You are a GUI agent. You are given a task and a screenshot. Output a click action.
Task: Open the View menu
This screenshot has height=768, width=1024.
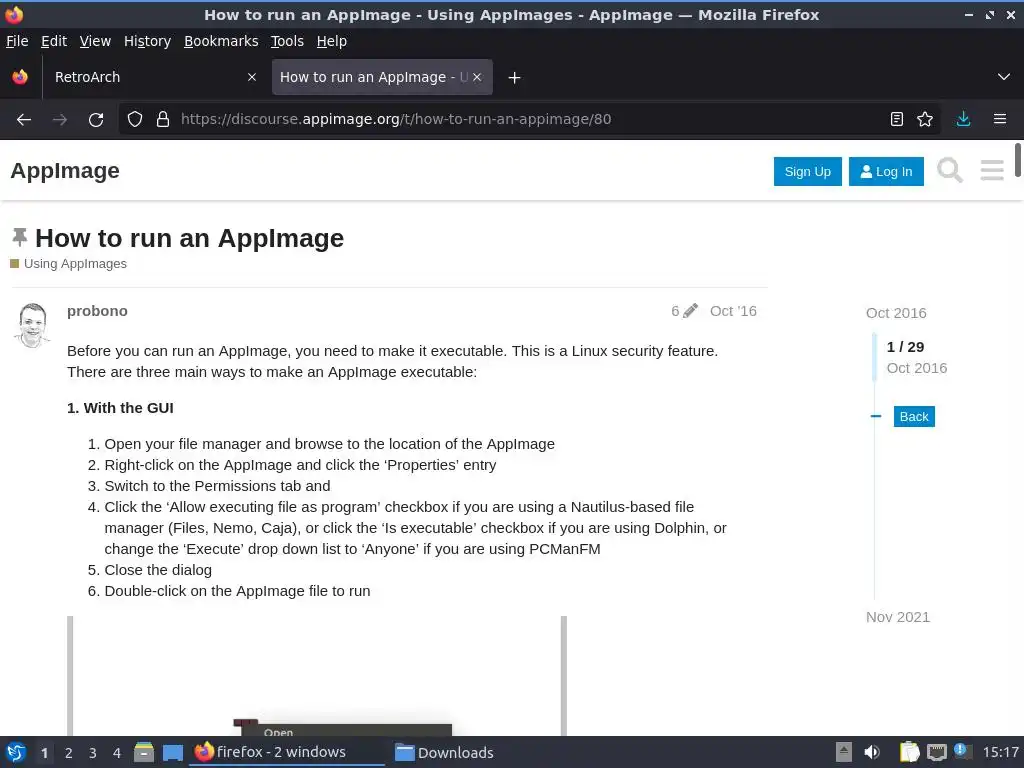pos(95,41)
